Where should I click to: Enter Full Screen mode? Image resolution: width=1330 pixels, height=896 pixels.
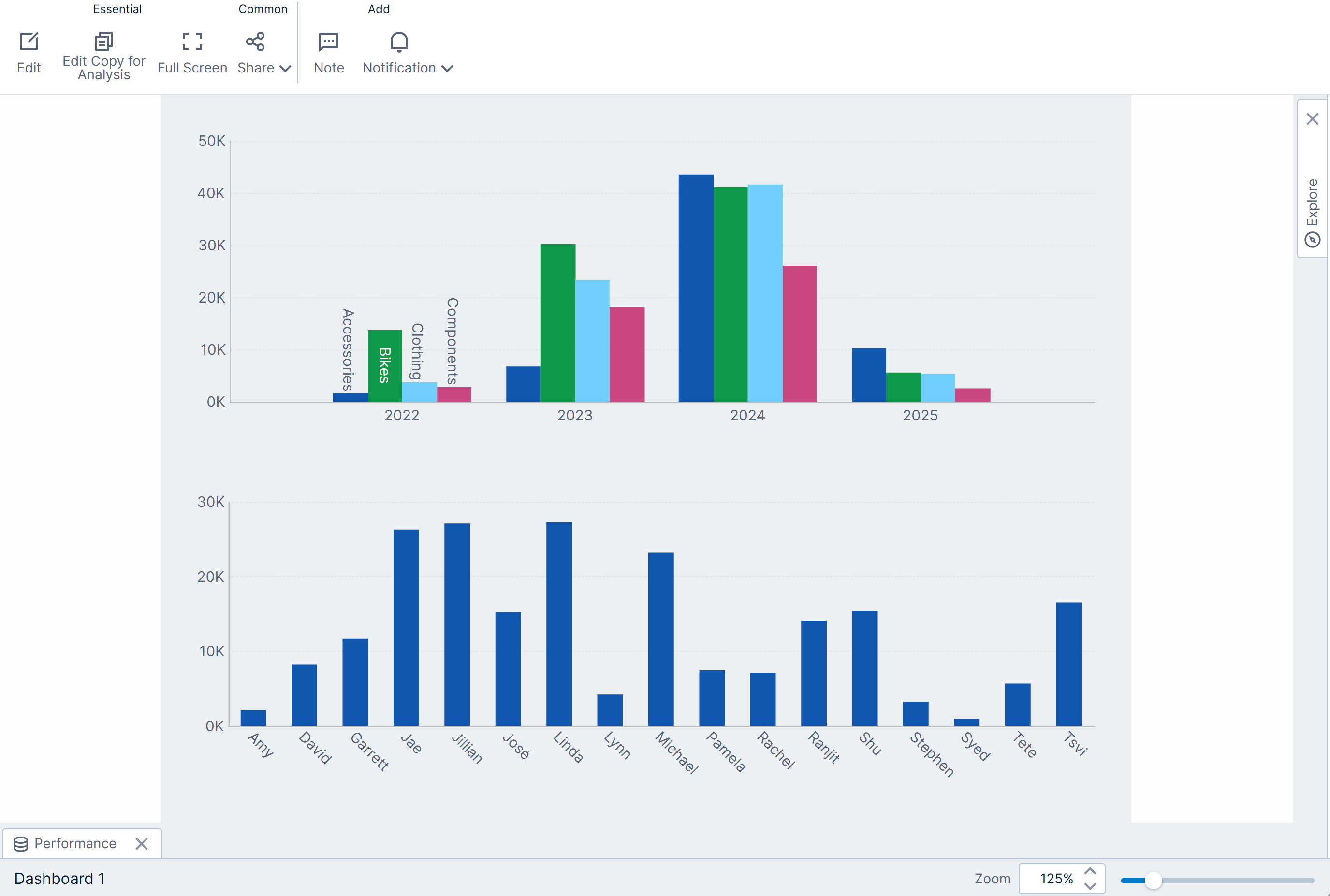(192, 42)
